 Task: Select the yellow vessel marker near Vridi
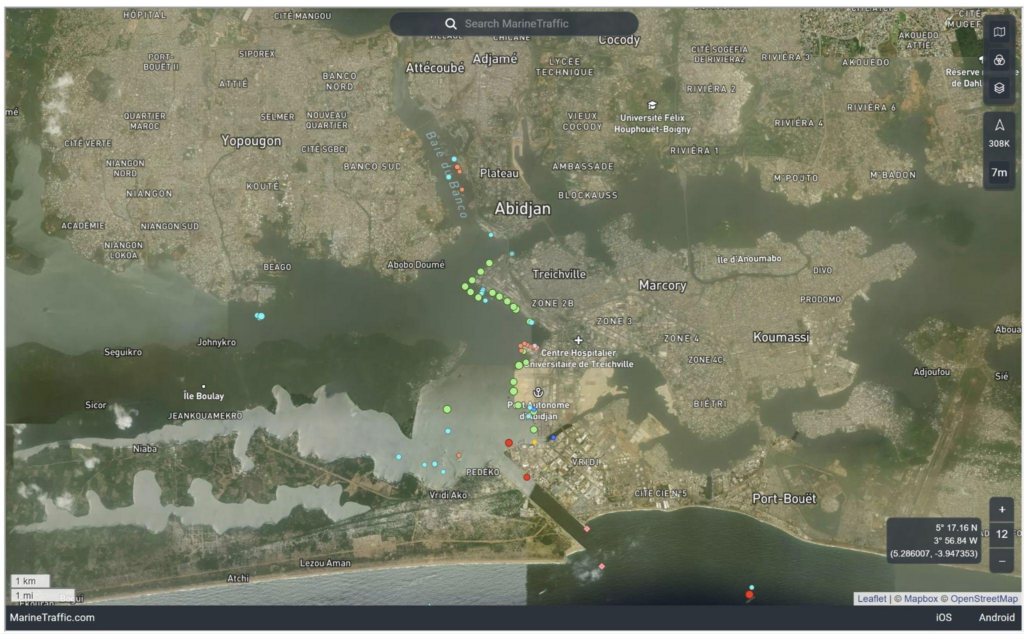[x=534, y=441]
